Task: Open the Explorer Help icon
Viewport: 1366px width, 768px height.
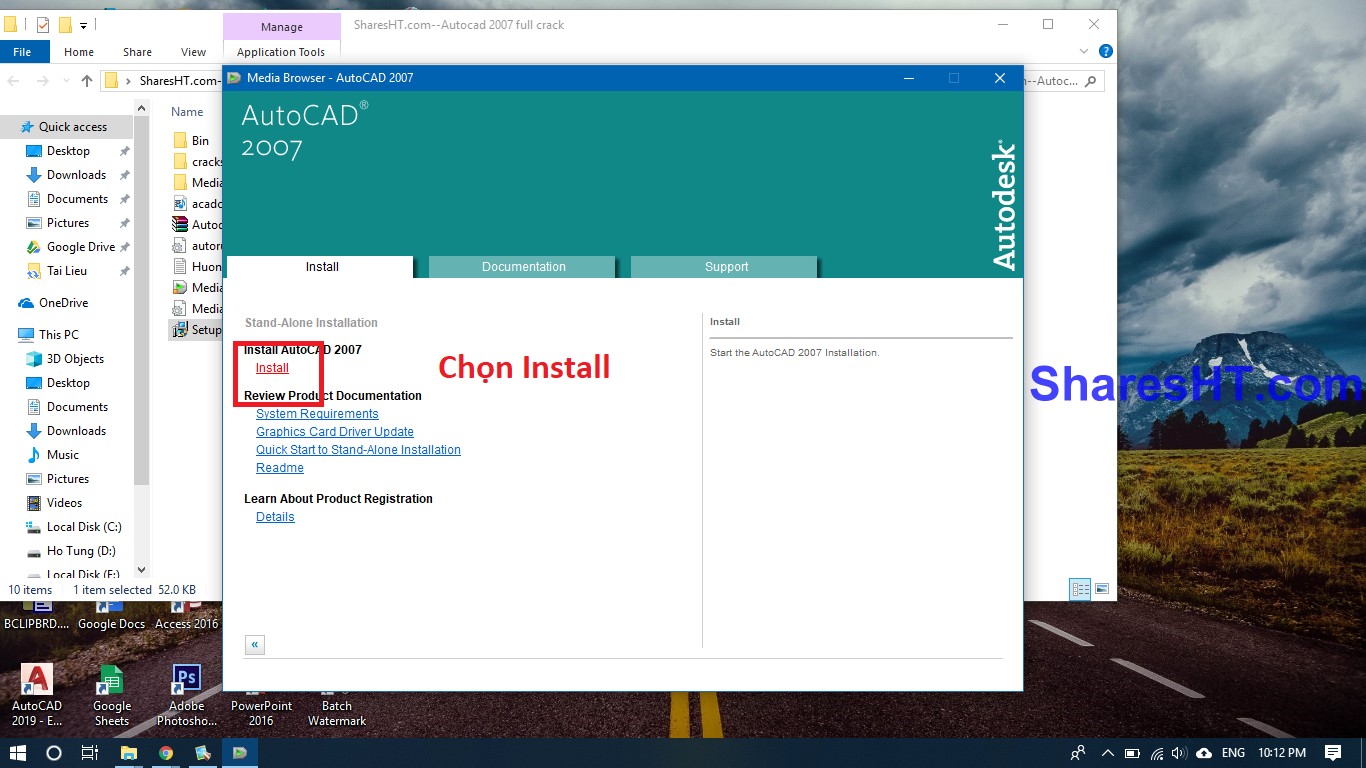Action: [x=1105, y=51]
